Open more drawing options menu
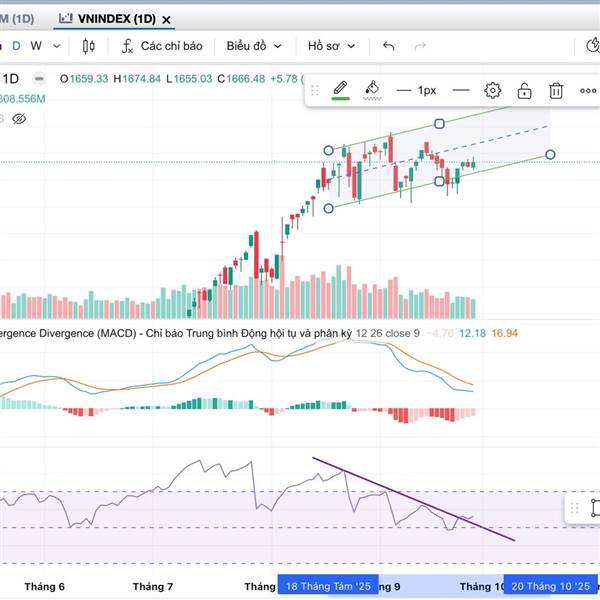The width and height of the screenshot is (600, 600). [x=588, y=91]
